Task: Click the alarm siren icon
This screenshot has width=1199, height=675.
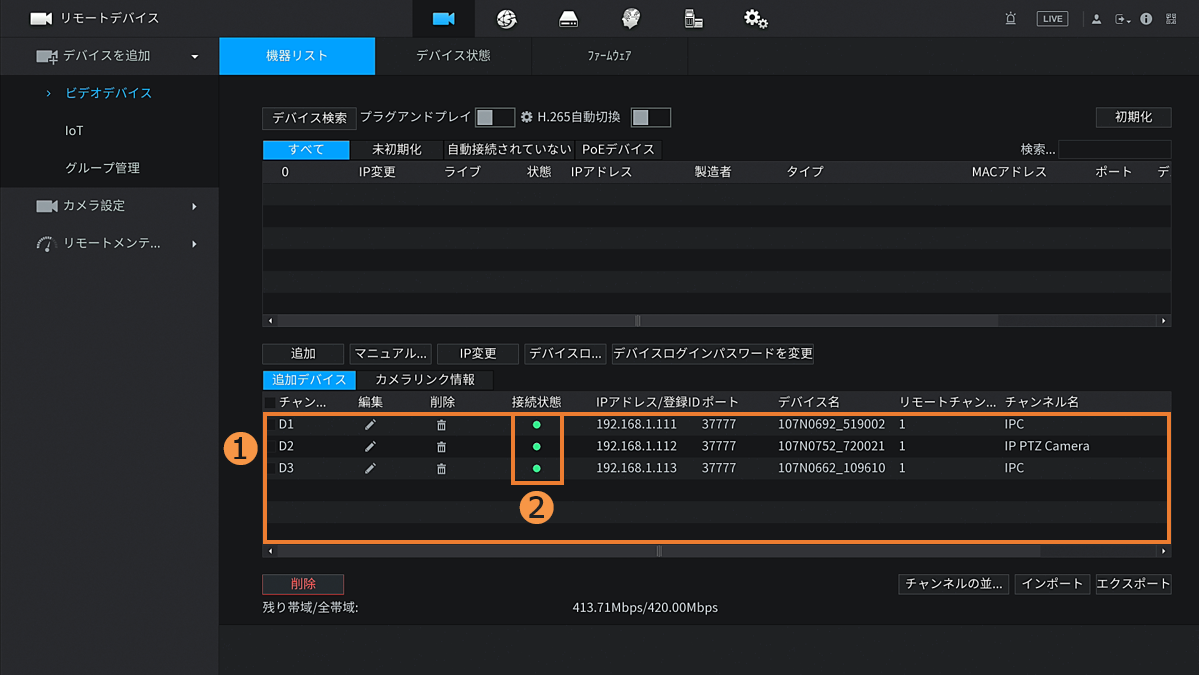Action: click(x=1010, y=19)
